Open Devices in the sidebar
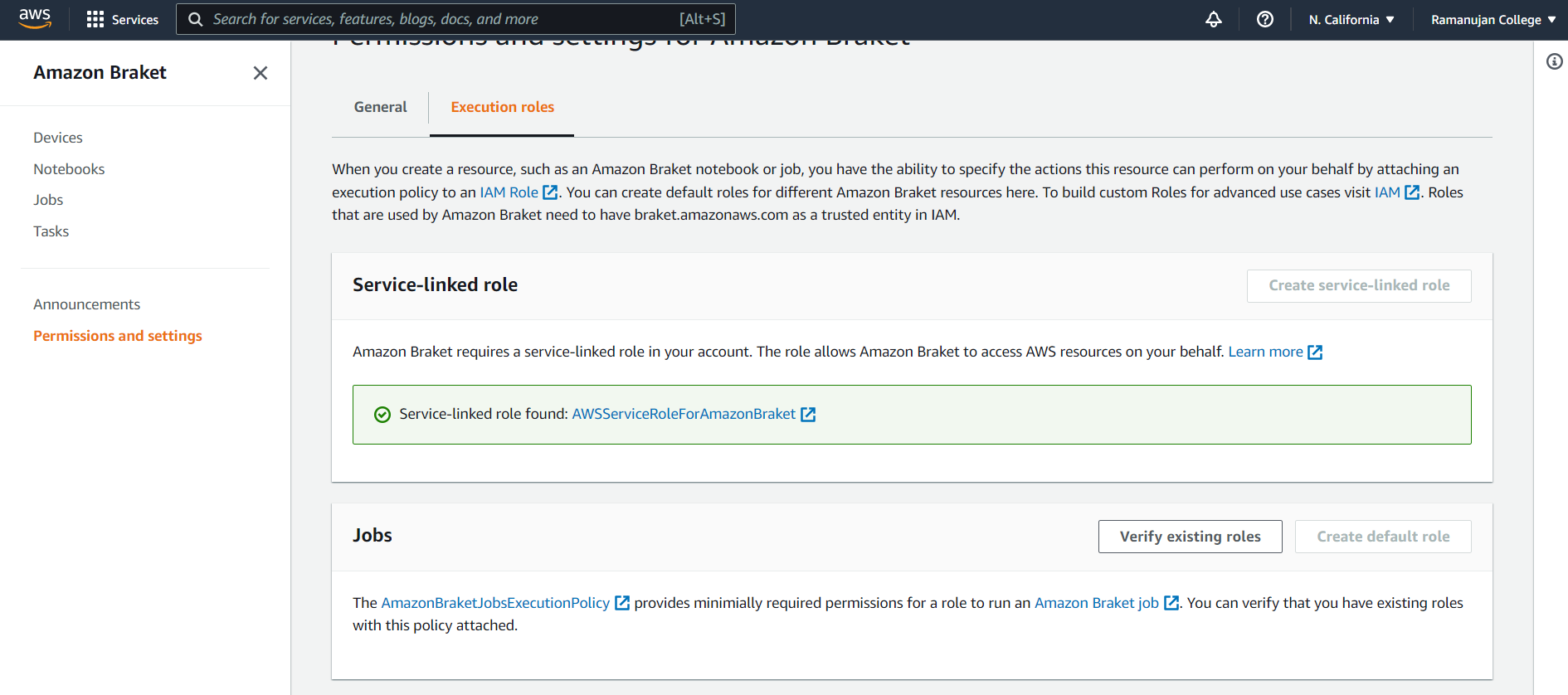 click(x=58, y=138)
